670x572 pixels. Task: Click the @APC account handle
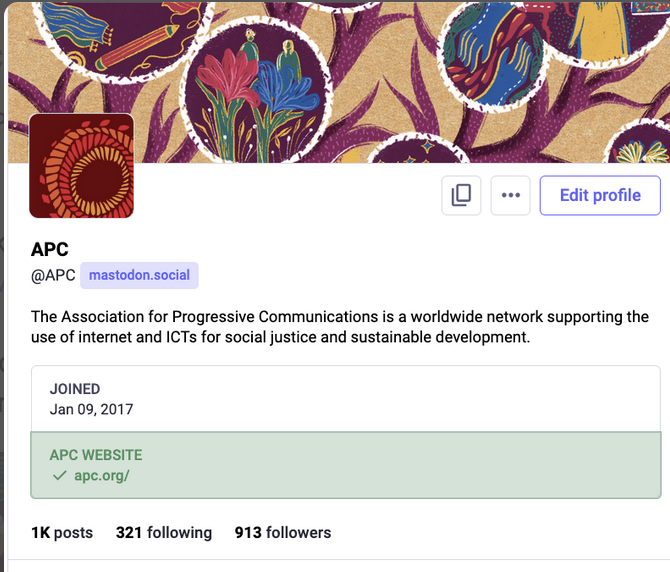pos(53,275)
